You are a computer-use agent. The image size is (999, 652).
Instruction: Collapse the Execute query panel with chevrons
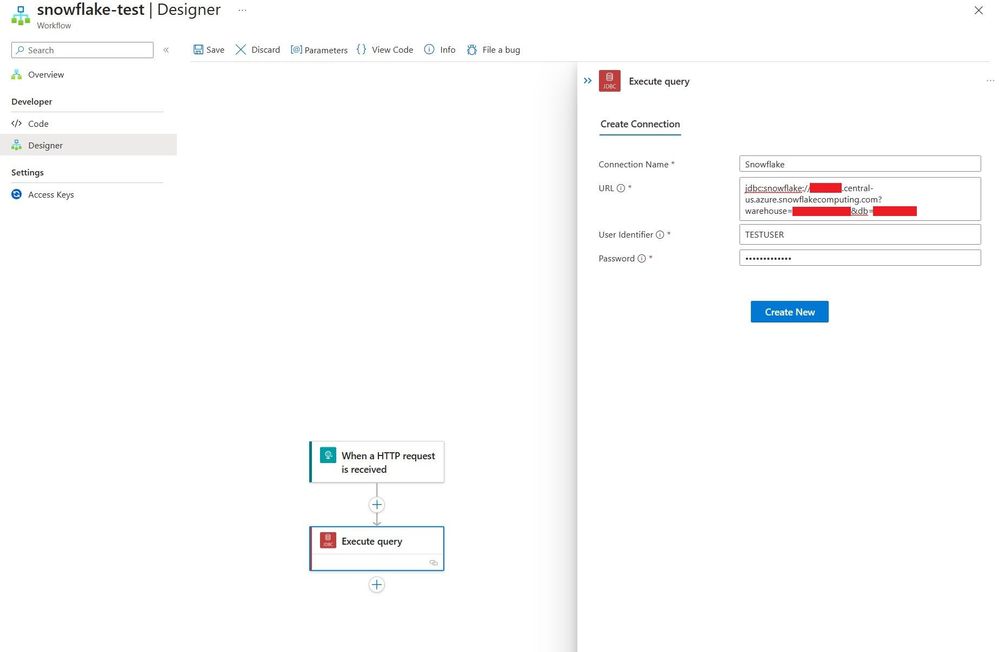tap(587, 81)
